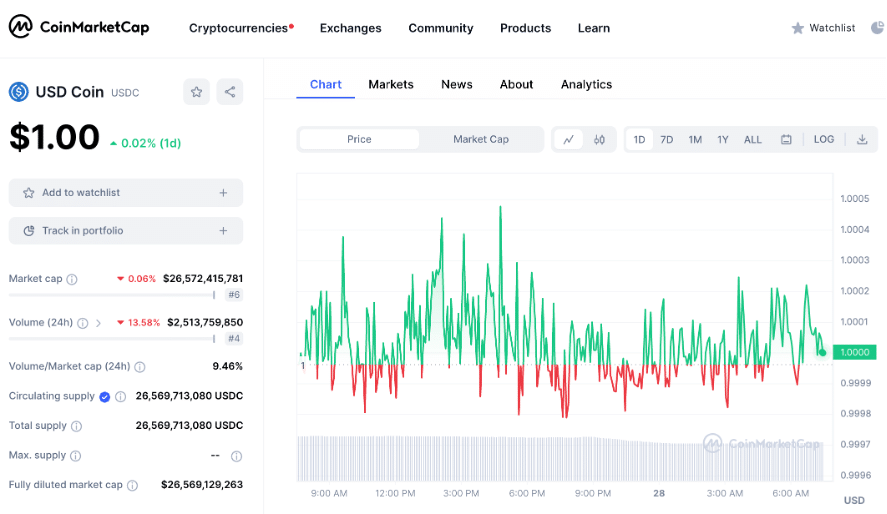Click Add to watchlist button
Screen dimensions: 887x514
125,193
